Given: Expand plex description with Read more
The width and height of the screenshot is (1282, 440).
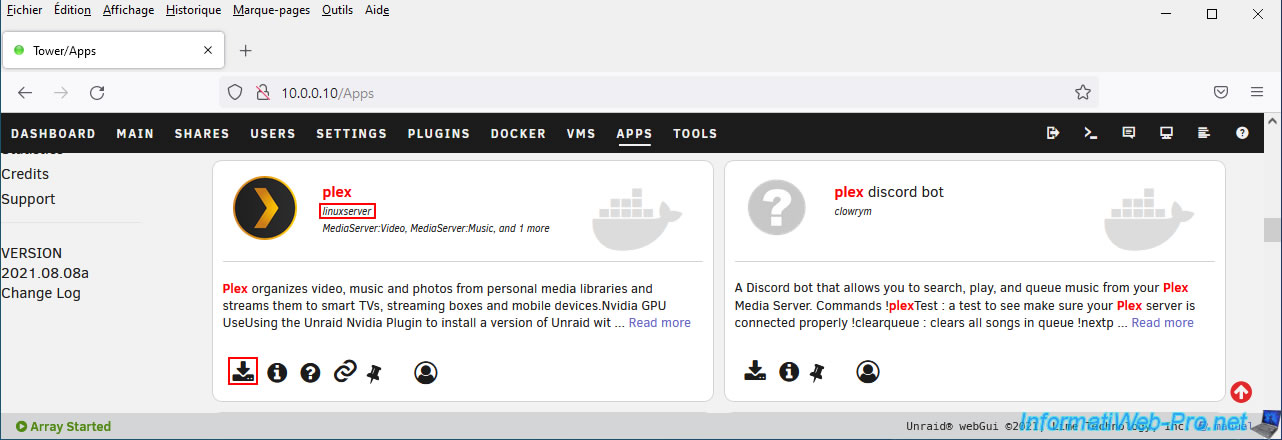Looking at the screenshot, I should click(659, 322).
